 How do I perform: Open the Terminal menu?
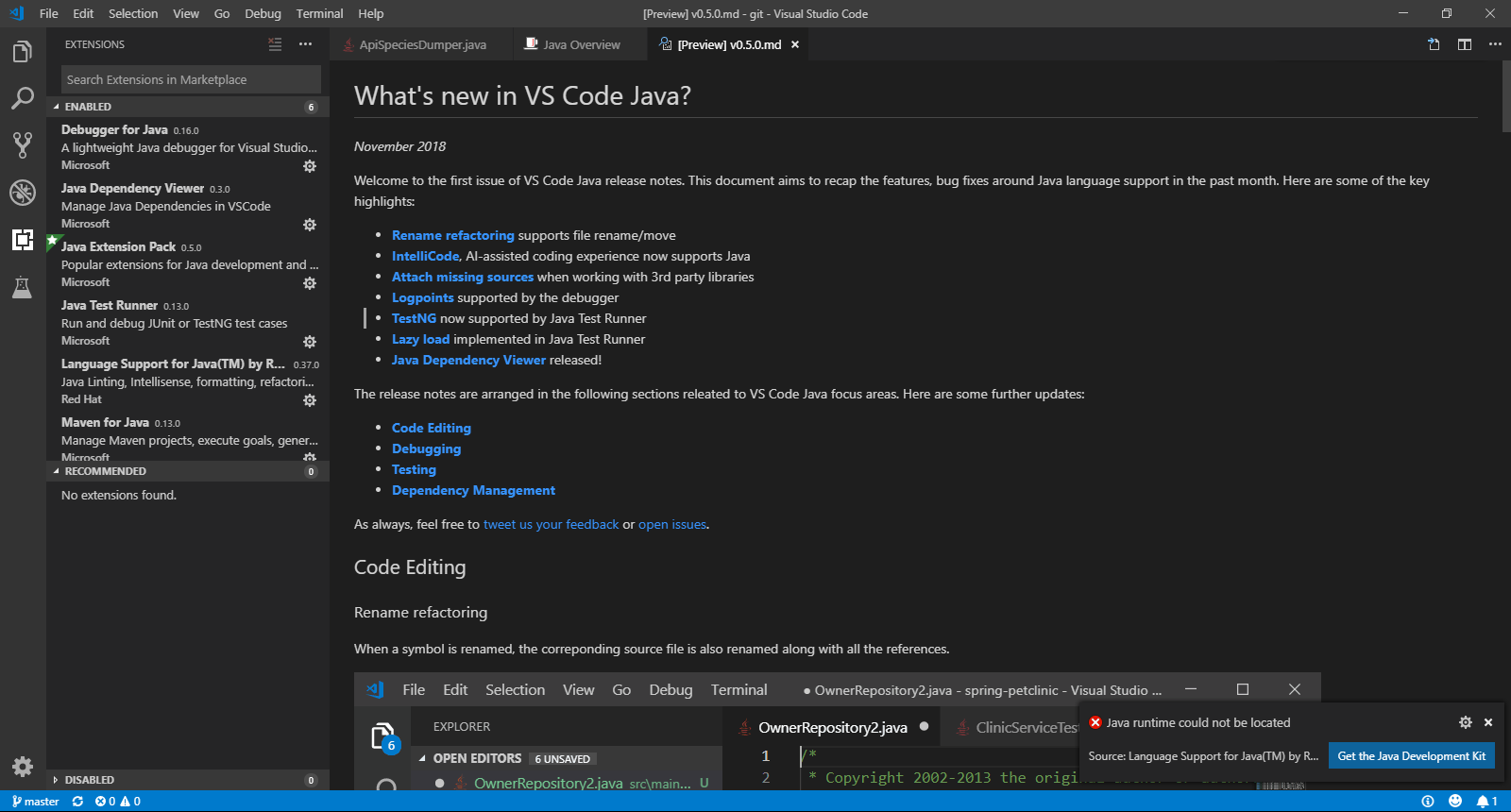coord(319,13)
